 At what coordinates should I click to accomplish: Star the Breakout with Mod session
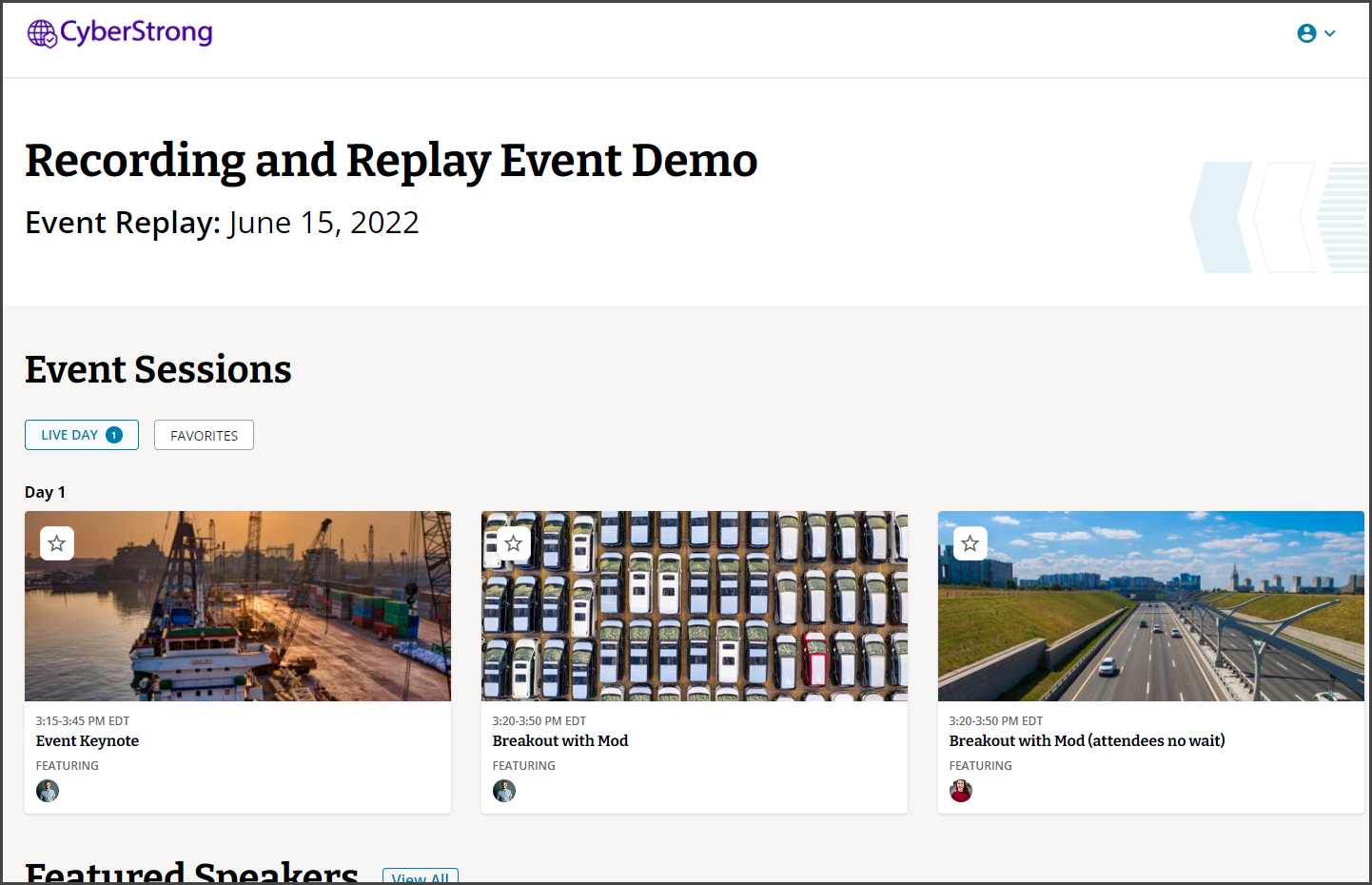tap(514, 543)
